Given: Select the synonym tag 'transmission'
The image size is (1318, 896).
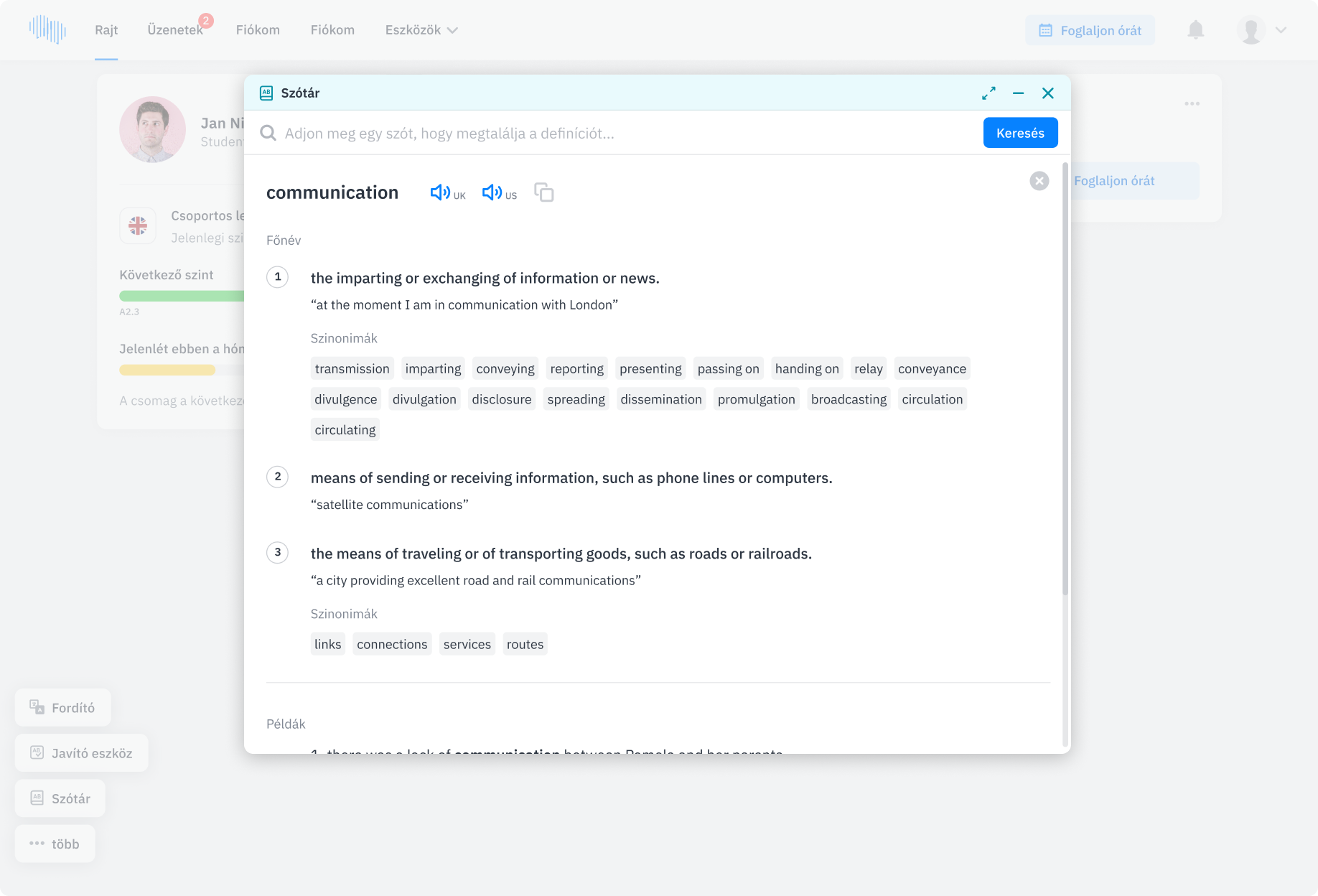Looking at the screenshot, I should (352, 369).
